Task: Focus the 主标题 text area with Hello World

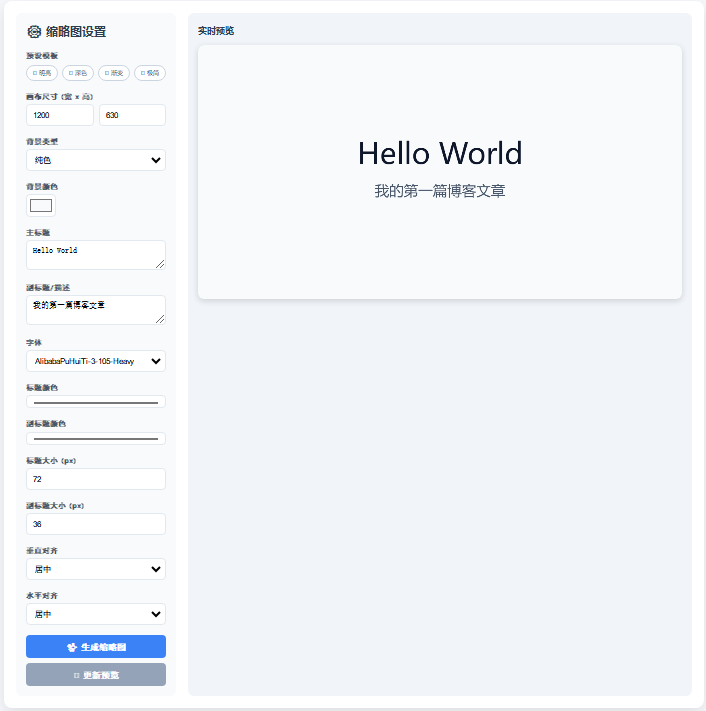Action: pos(96,255)
